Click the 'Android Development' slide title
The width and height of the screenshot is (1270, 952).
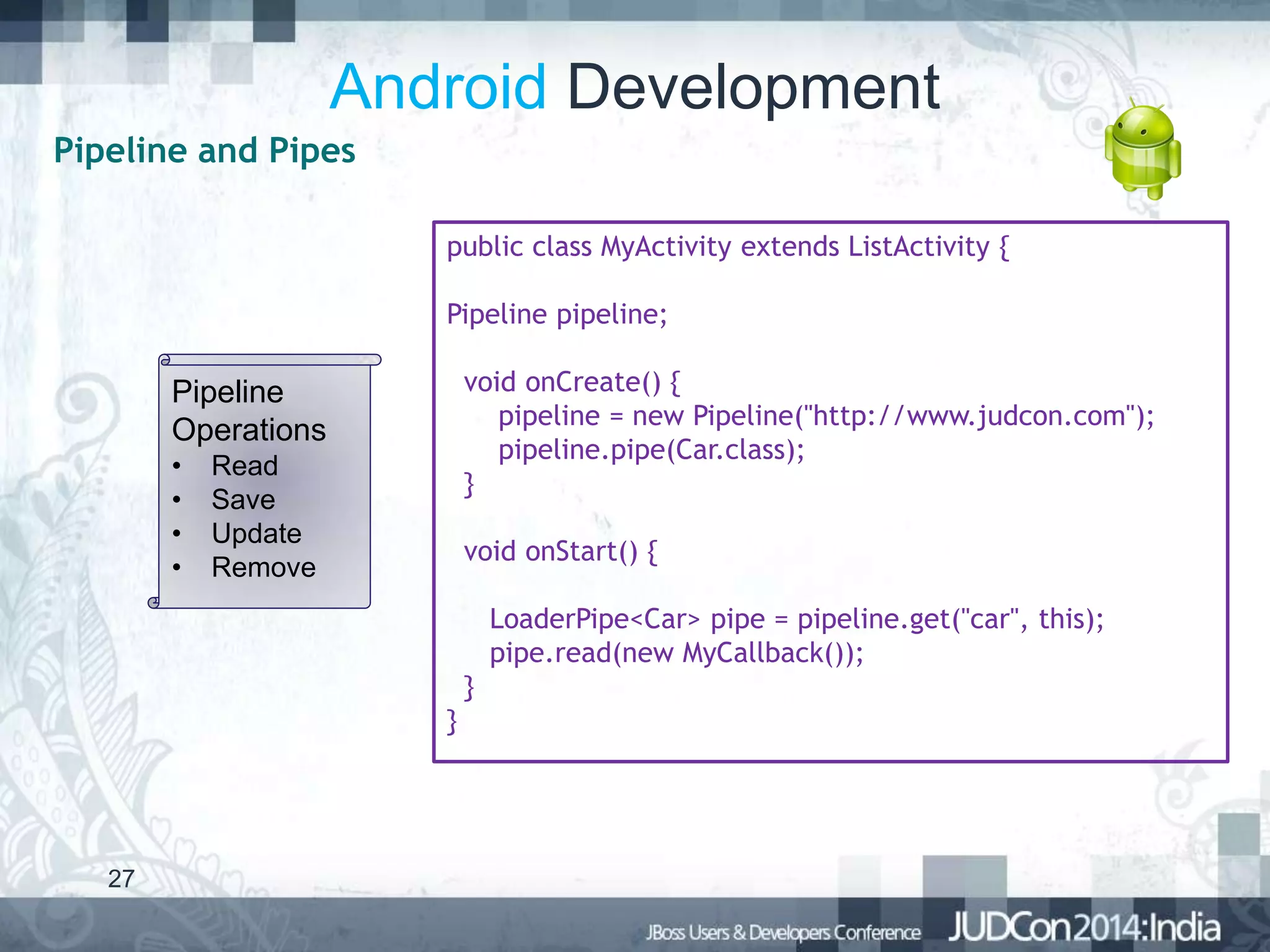pos(634,87)
